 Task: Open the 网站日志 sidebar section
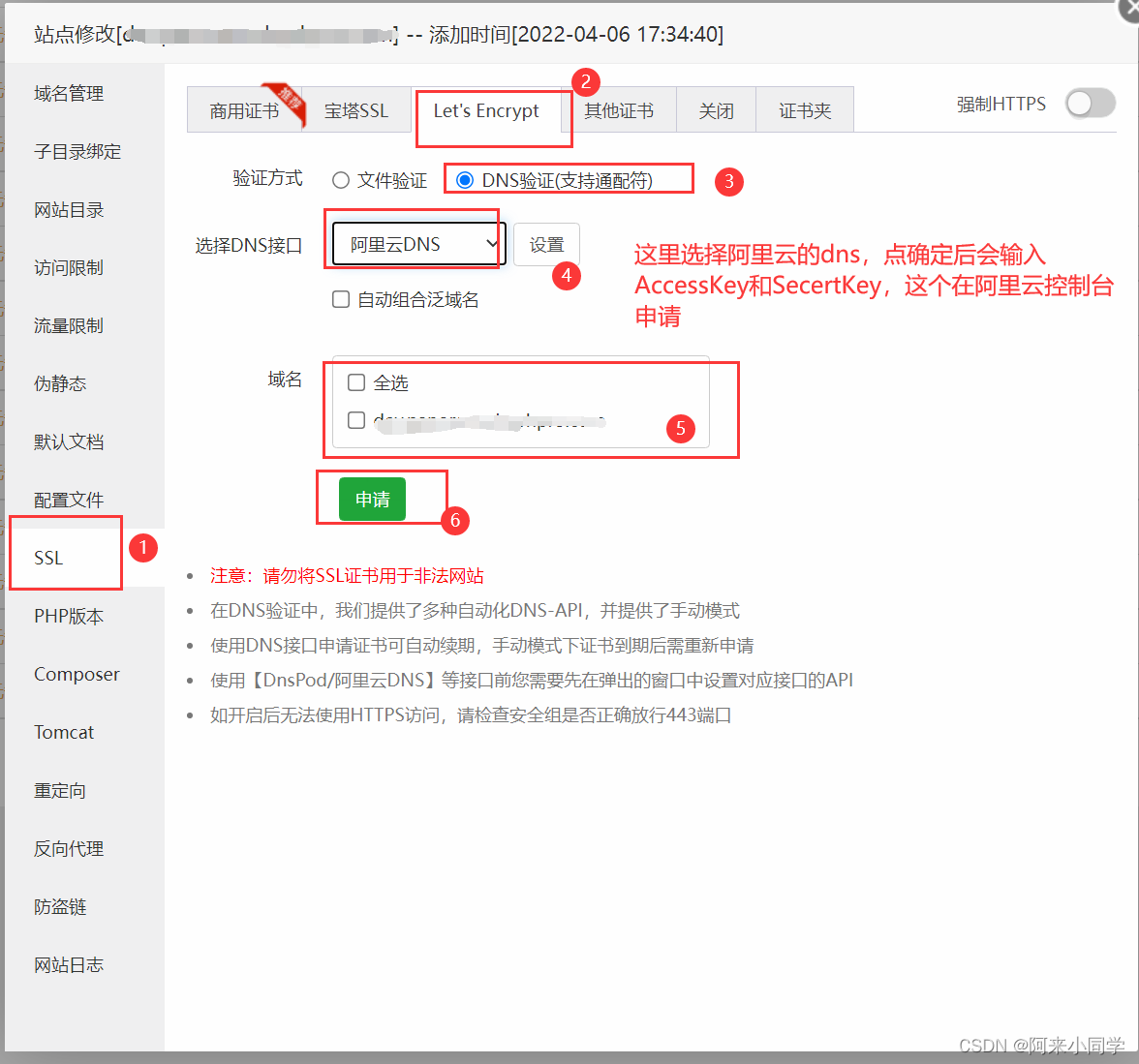tap(69, 964)
